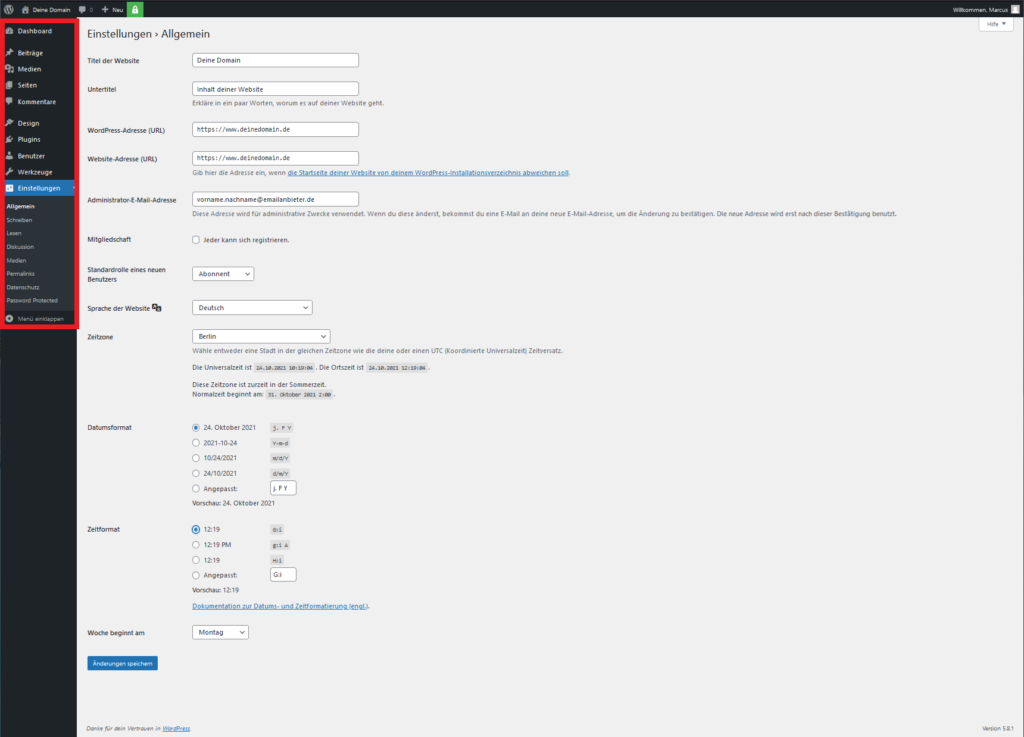
Task: Click into the Titel der Website field
Action: point(276,60)
